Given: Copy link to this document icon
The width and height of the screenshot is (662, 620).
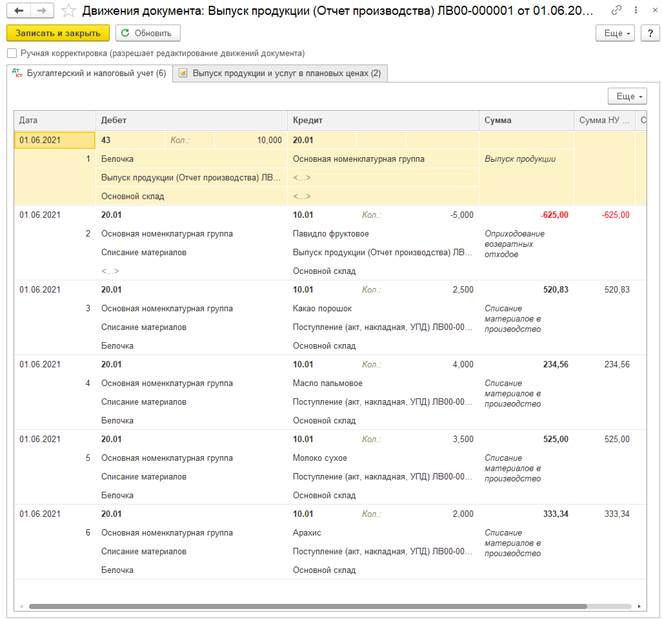Looking at the screenshot, I should [x=616, y=10].
